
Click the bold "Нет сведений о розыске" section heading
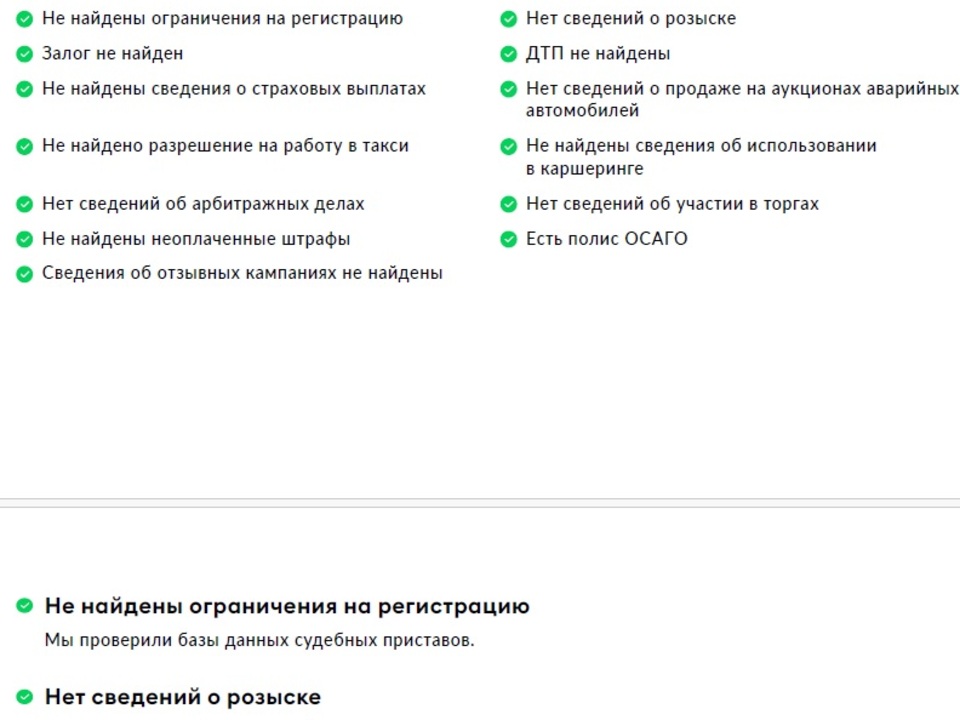tap(183, 697)
